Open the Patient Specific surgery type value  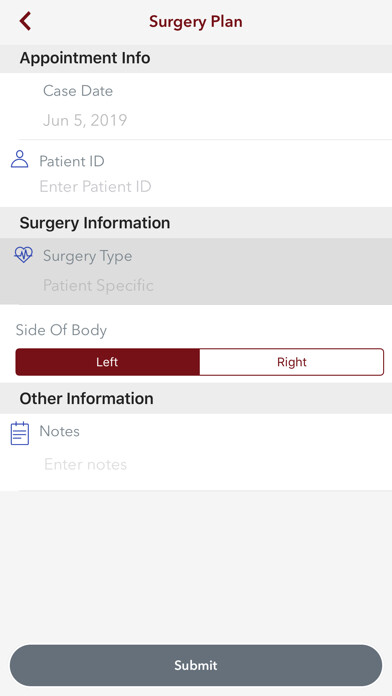coord(98,285)
